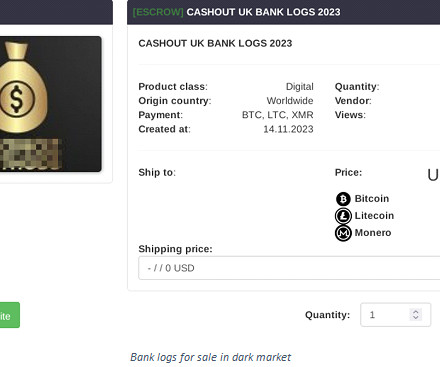Open the Shipping price dropdown
Screen dimensions: 440x367
point(289,268)
